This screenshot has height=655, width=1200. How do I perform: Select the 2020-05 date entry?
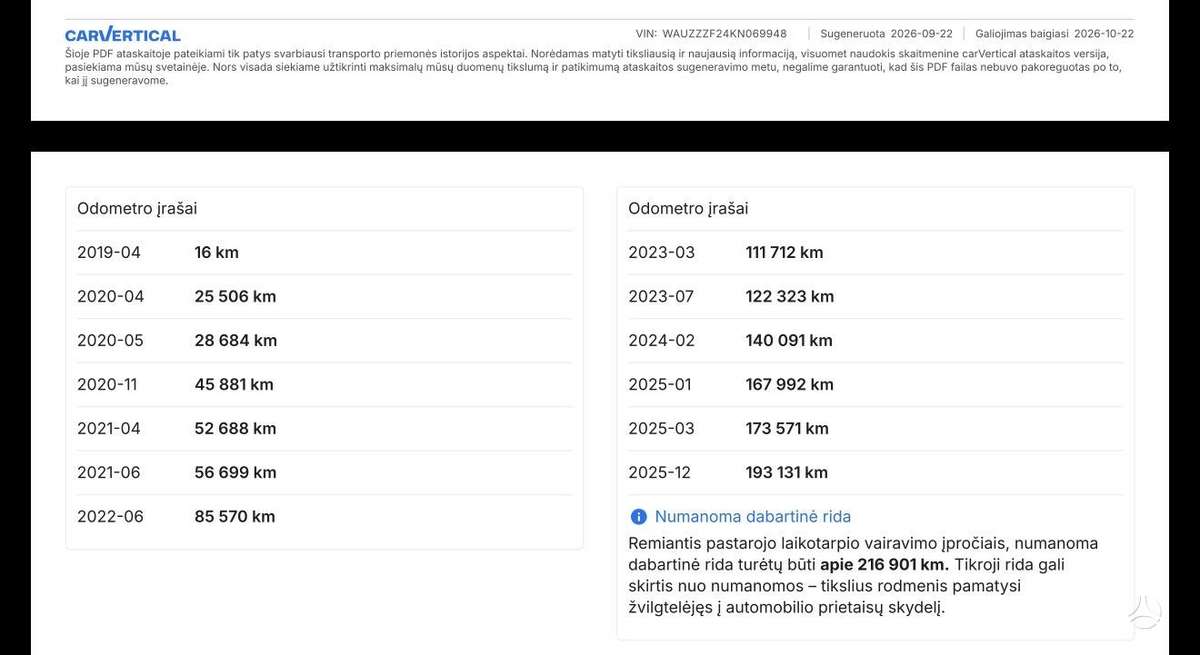click(x=110, y=341)
